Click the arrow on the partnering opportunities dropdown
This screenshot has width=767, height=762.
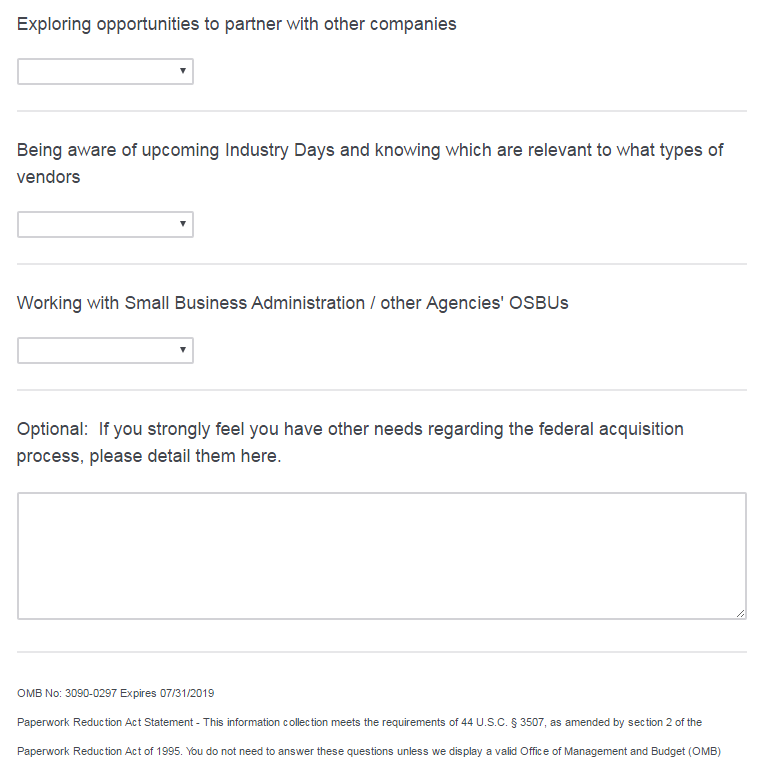183,71
